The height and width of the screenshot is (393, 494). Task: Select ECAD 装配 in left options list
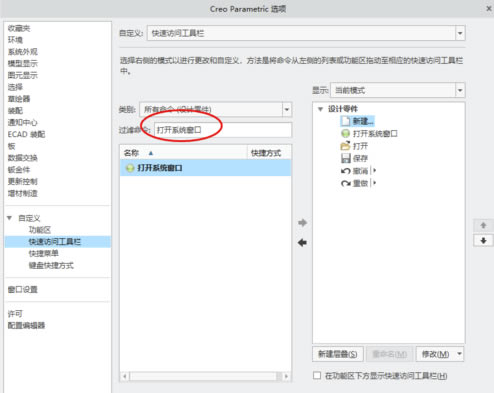(26, 134)
